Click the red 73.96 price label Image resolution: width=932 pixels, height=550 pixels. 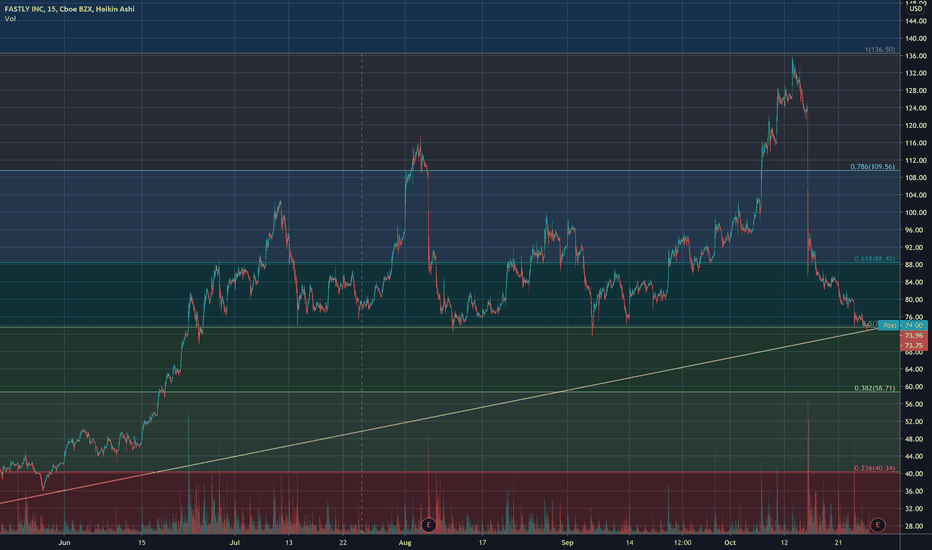tap(914, 336)
